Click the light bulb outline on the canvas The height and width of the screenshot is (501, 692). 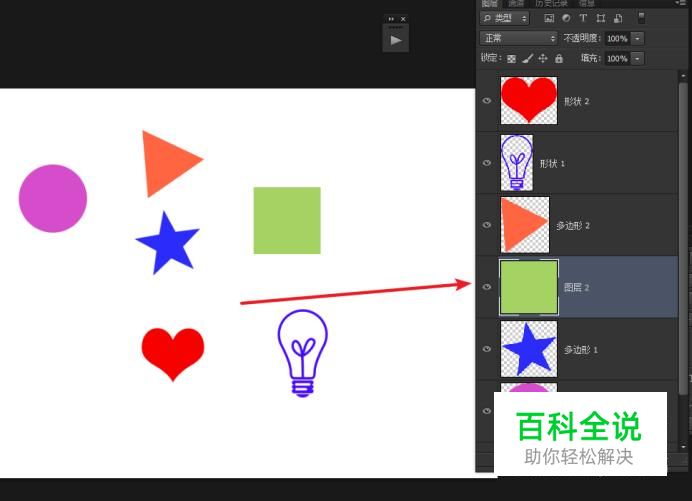(302, 353)
